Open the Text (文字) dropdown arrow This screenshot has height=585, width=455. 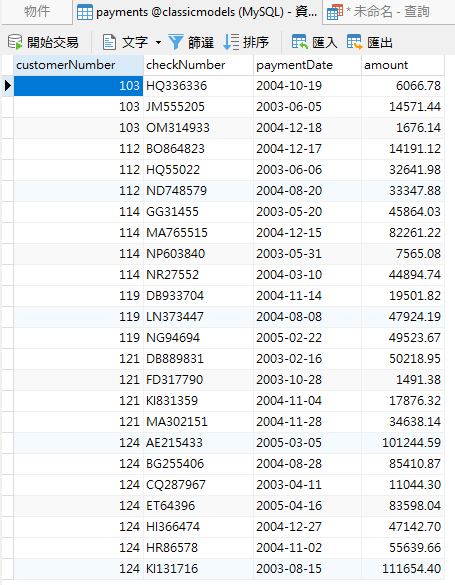tap(159, 43)
